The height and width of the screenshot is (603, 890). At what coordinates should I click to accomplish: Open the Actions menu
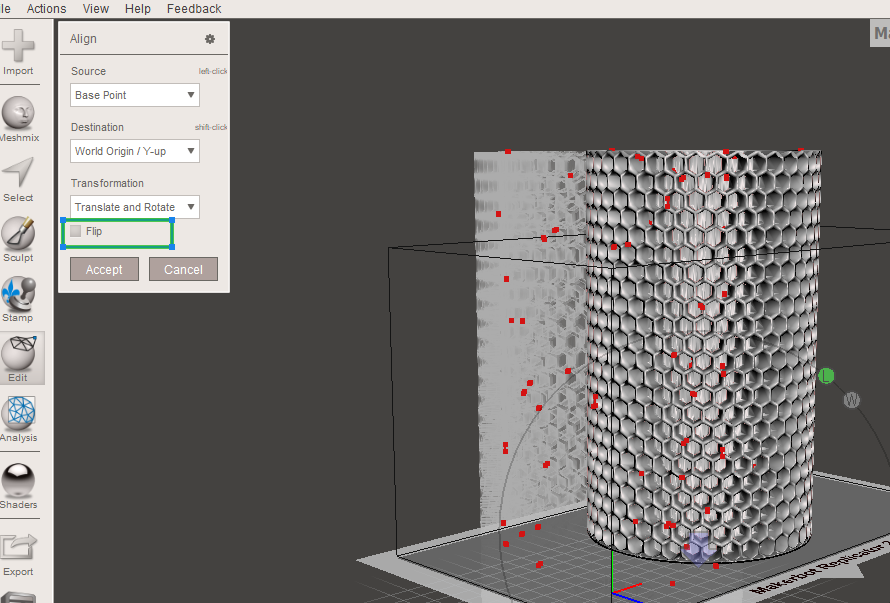46,8
